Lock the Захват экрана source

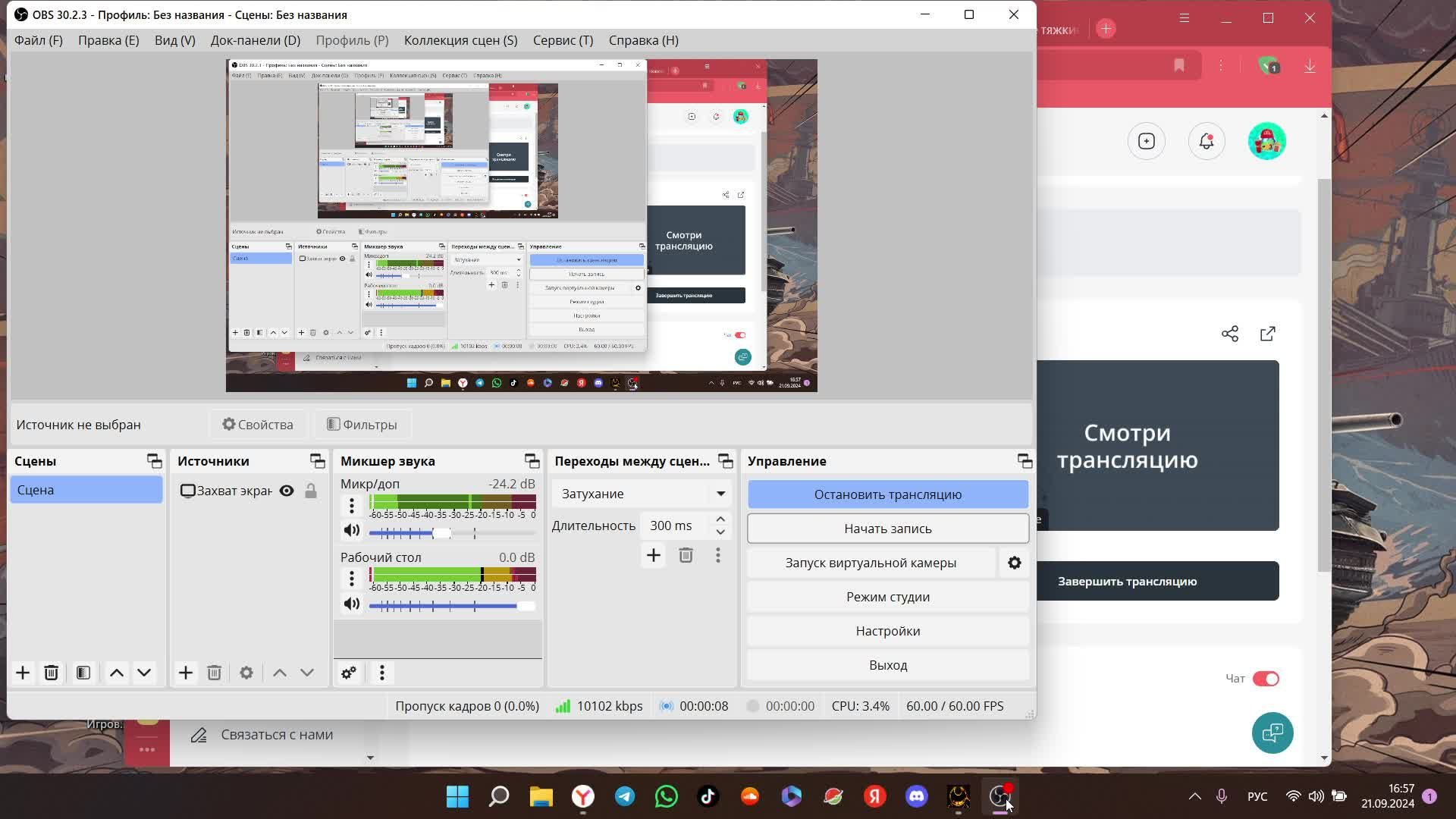pos(311,491)
